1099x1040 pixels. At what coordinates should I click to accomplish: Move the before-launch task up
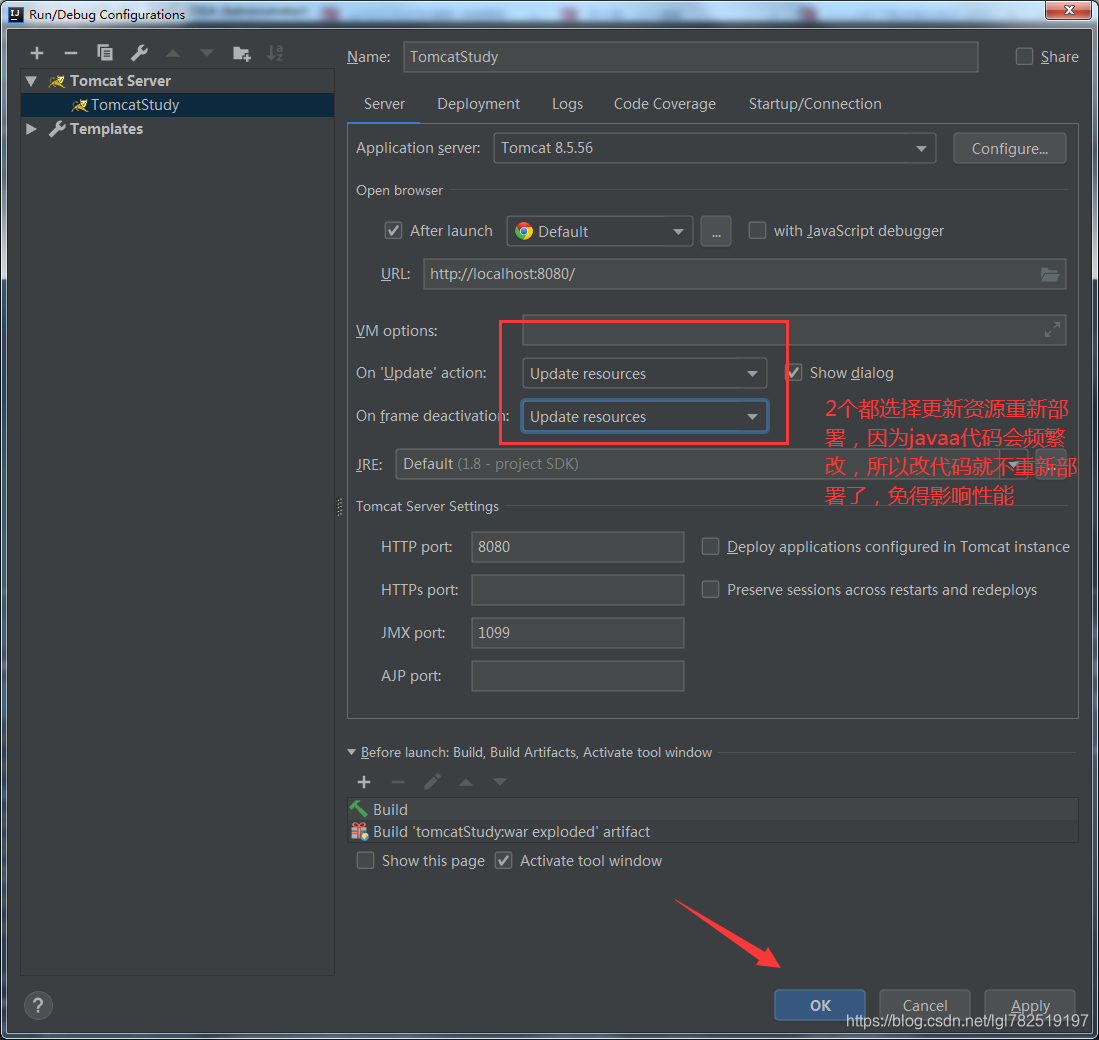(x=465, y=782)
